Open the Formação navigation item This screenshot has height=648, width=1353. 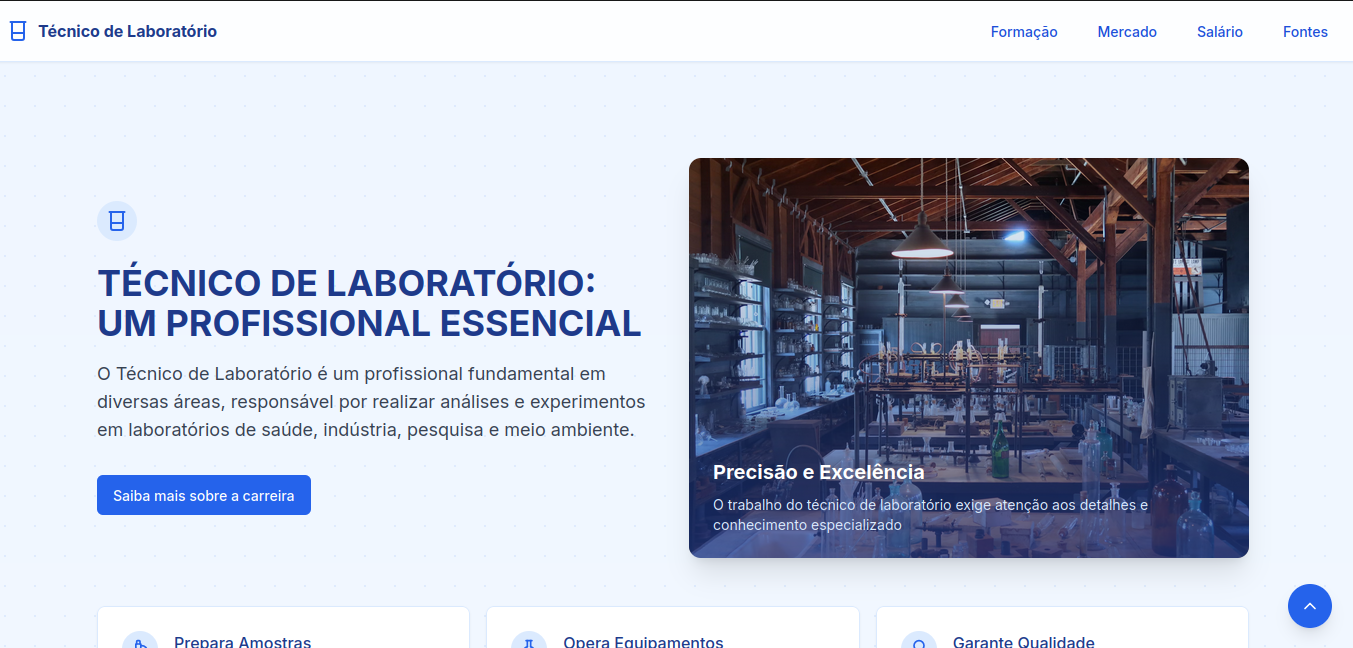(x=1024, y=31)
